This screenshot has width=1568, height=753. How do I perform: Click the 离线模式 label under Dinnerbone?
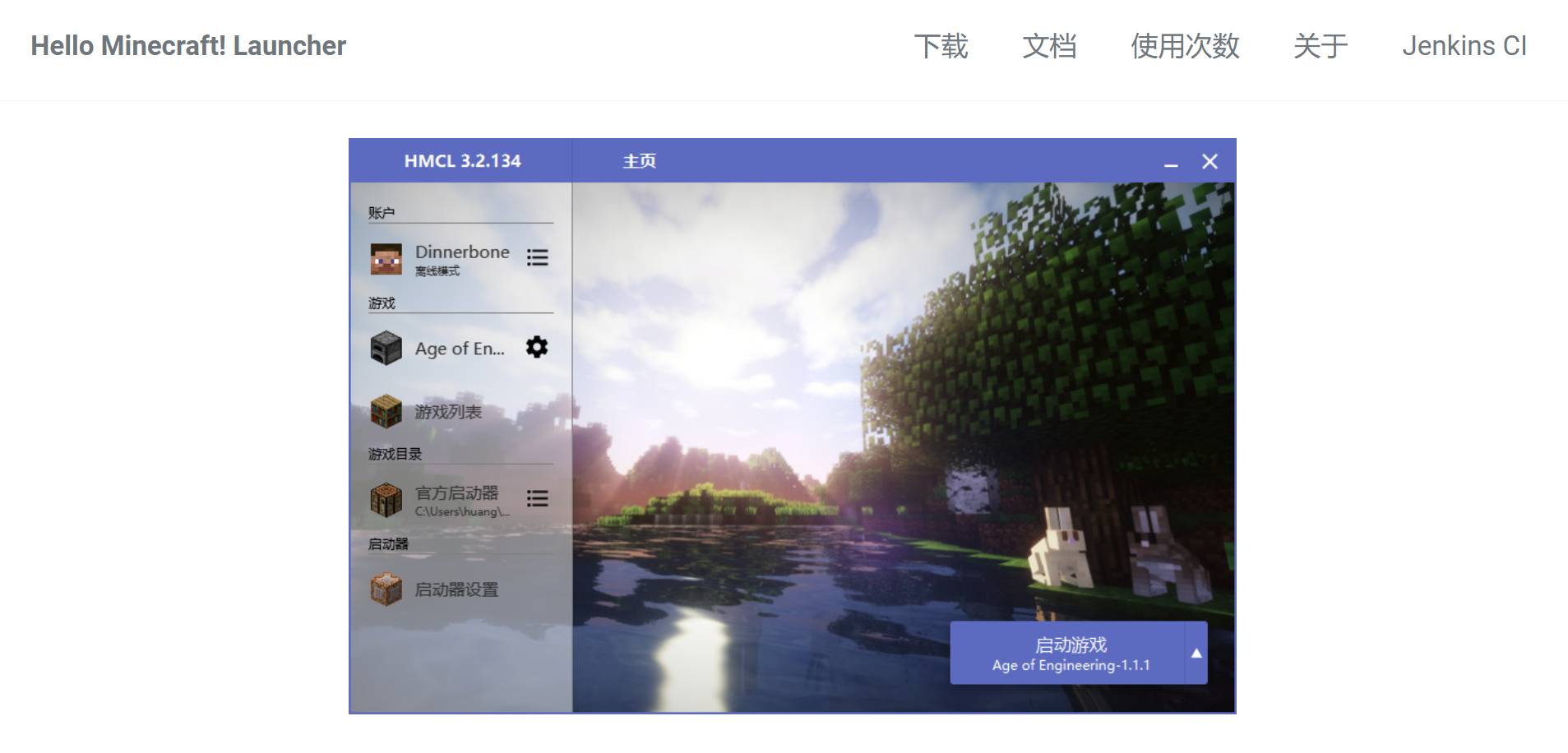[x=437, y=271]
